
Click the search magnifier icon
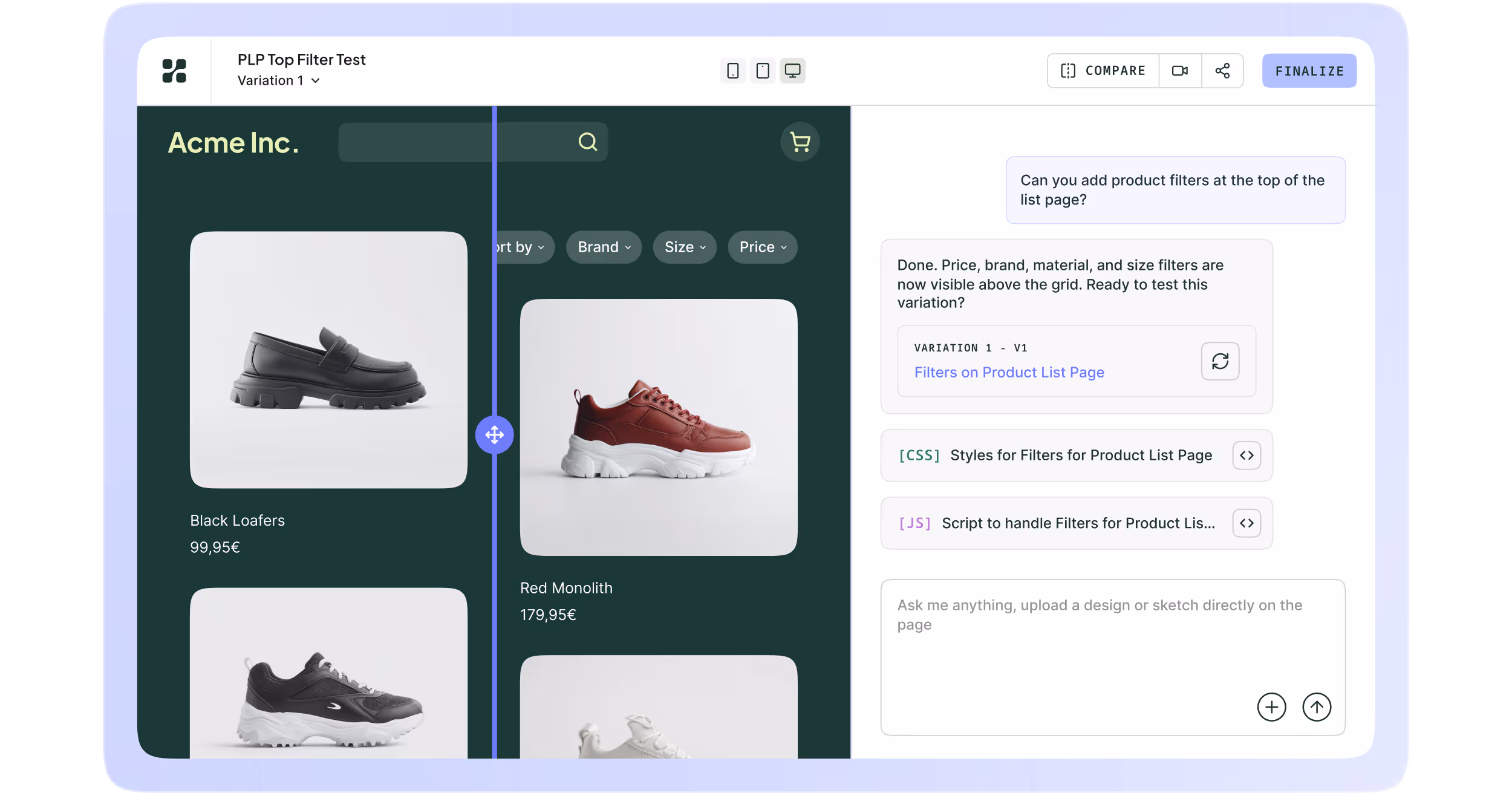click(x=587, y=142)
